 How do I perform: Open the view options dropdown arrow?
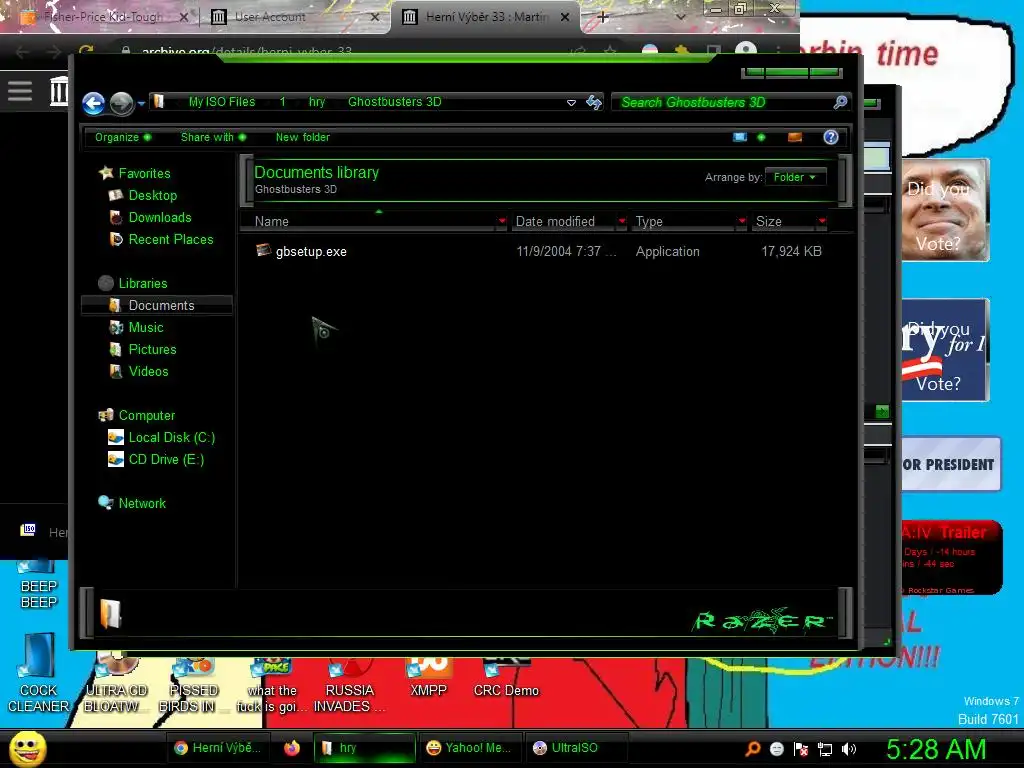tap(761, 137)
